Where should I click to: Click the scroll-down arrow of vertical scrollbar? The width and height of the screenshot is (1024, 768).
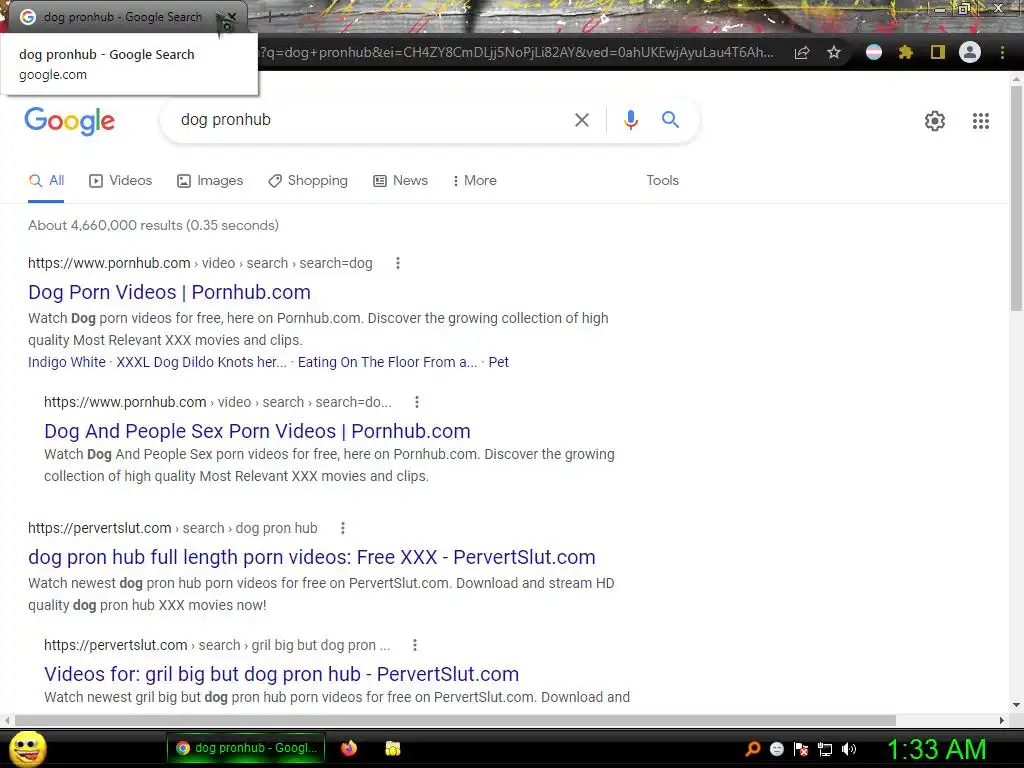pyautogui.click(x=1016, y=705)
